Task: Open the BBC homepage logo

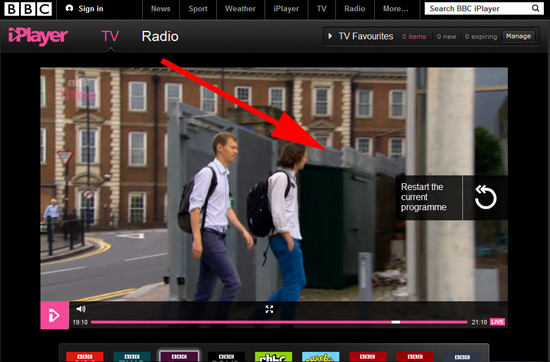Action: click(28, 9)
